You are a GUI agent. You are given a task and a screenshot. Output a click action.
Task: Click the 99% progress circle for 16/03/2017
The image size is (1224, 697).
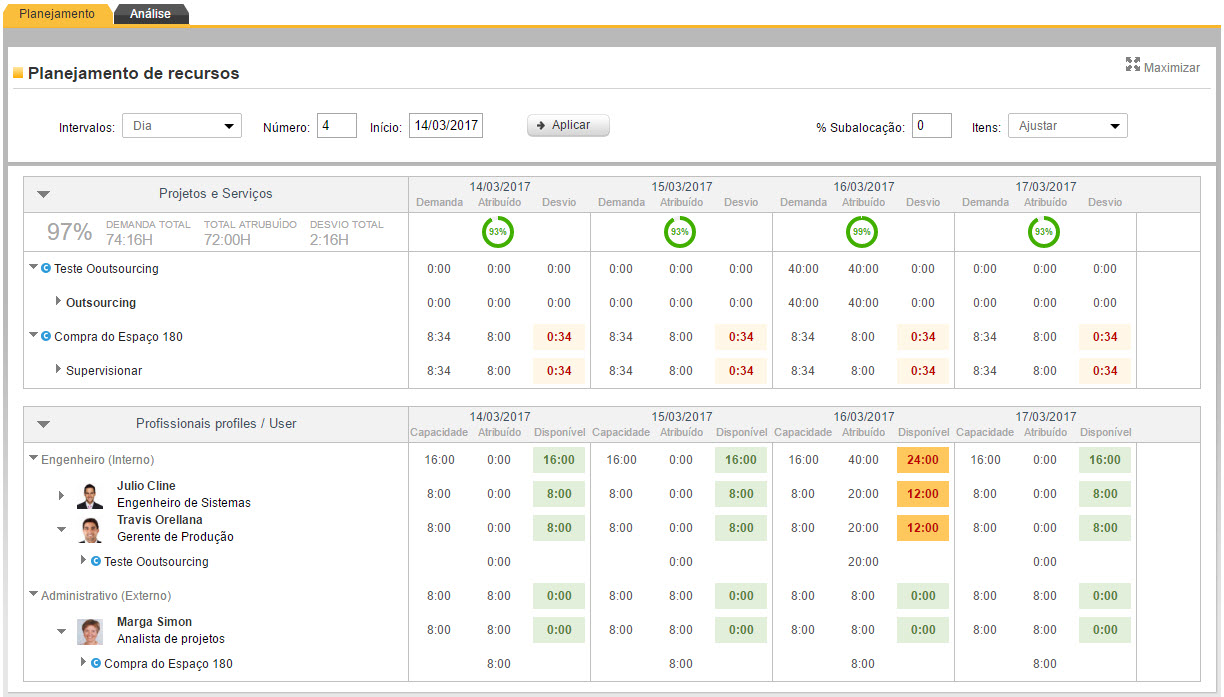[x=862, y=232]
